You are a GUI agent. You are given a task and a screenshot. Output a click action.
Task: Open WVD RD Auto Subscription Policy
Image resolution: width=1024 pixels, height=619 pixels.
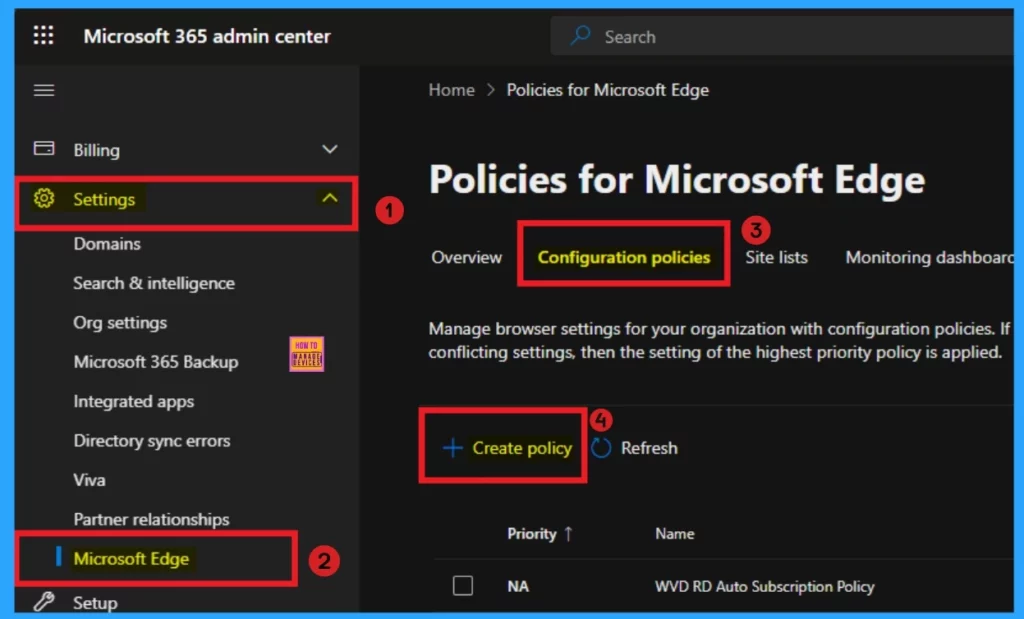(x=764, y=586)
